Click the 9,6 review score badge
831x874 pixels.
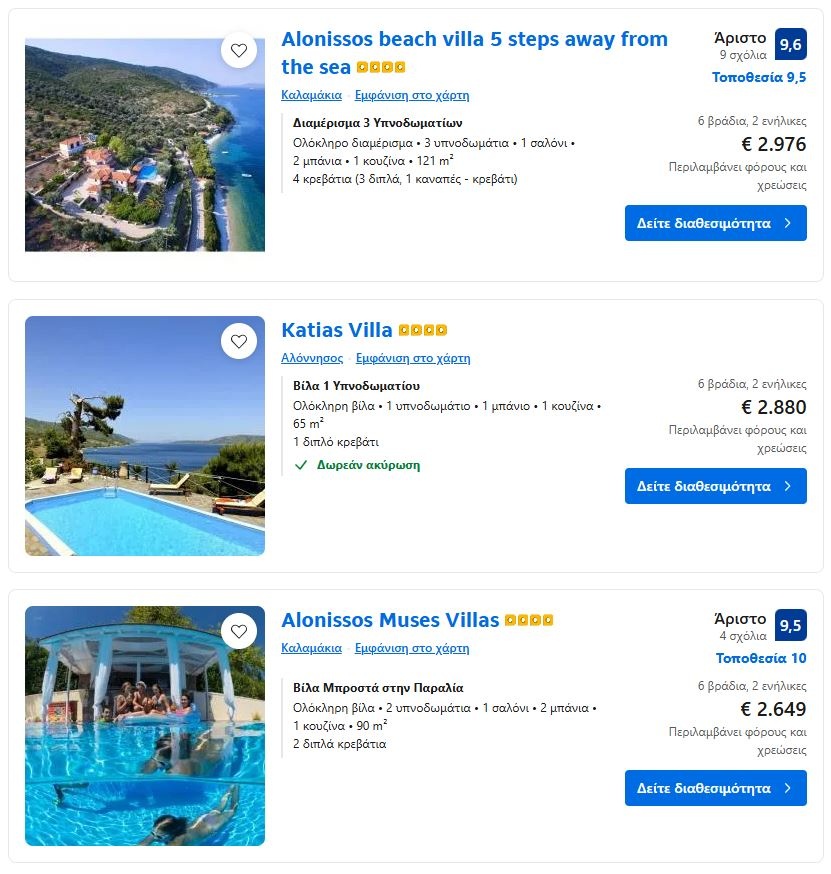[790, 44]
